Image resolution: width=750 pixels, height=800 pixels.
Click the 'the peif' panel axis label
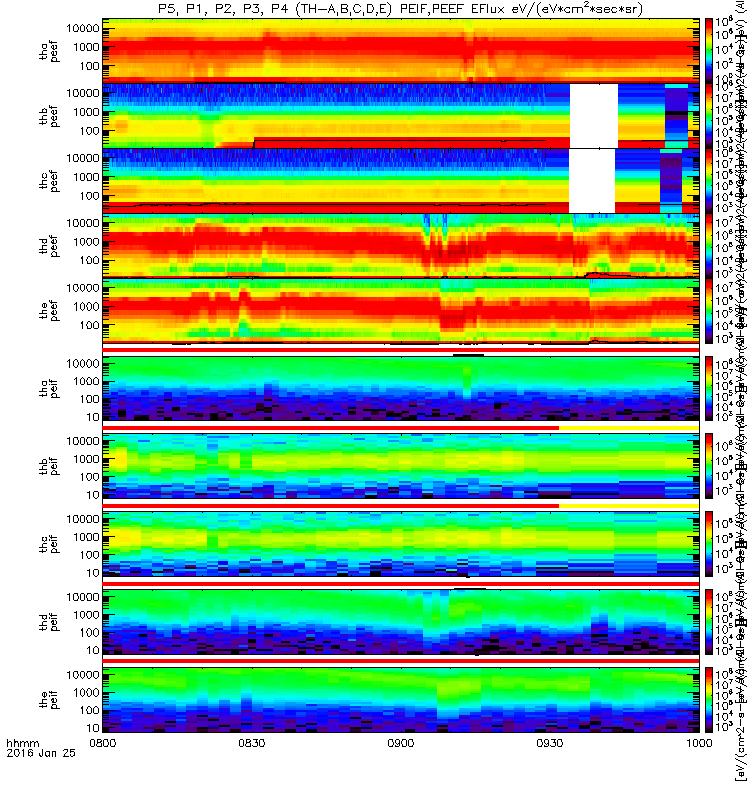49,699
